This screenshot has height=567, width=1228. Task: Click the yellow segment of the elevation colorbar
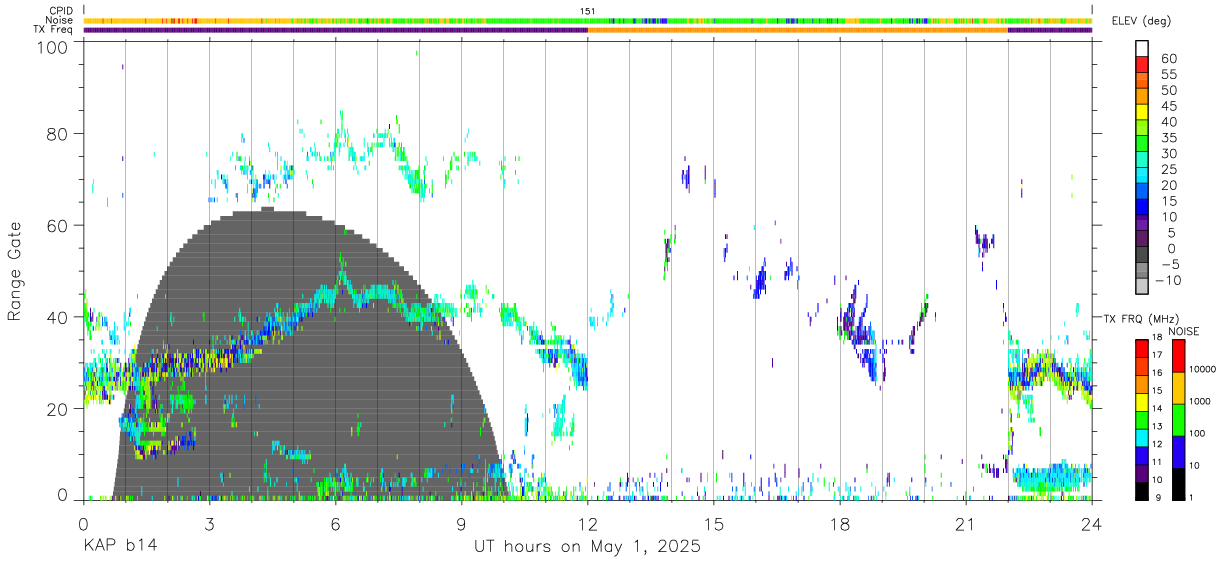pos(1144,114)
